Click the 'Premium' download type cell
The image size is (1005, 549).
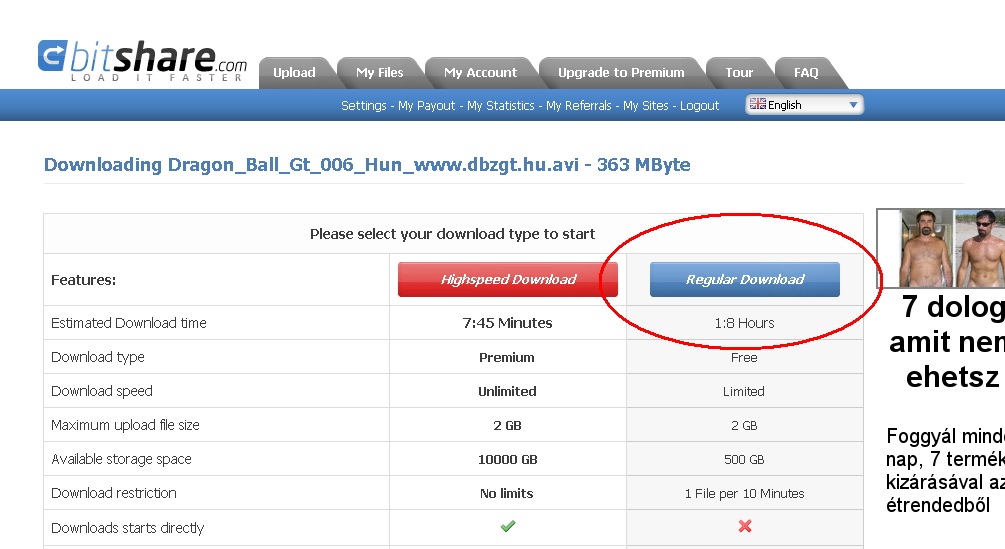pos(506,357)
